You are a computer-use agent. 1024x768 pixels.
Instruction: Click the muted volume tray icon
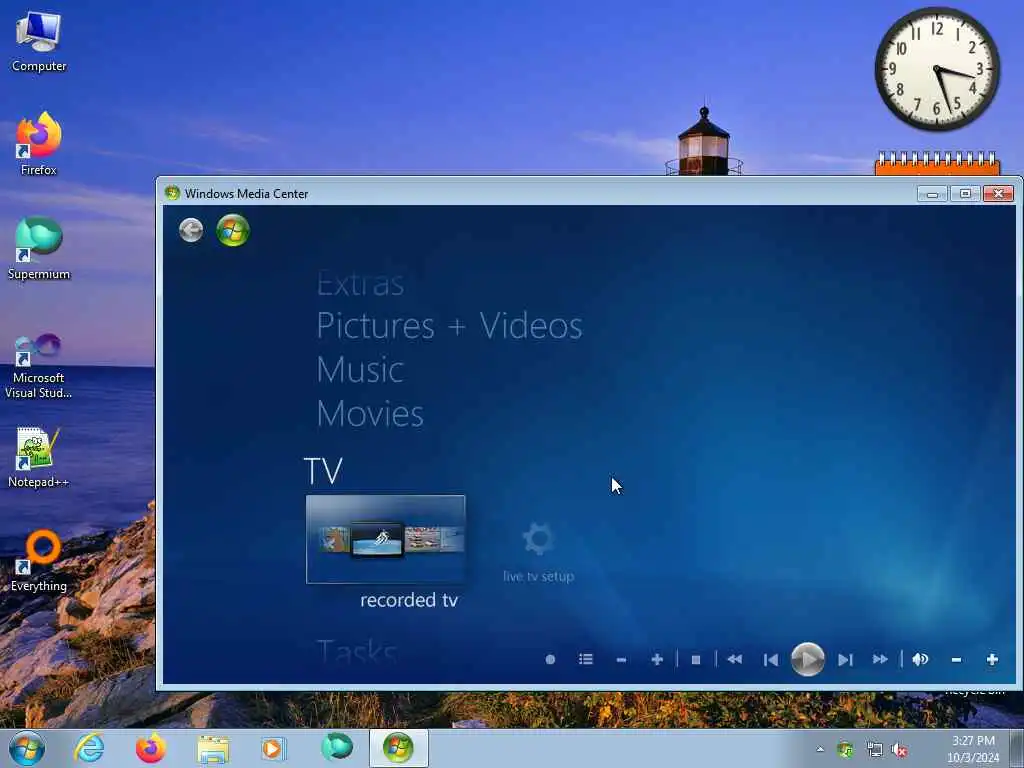click(900, 750)
